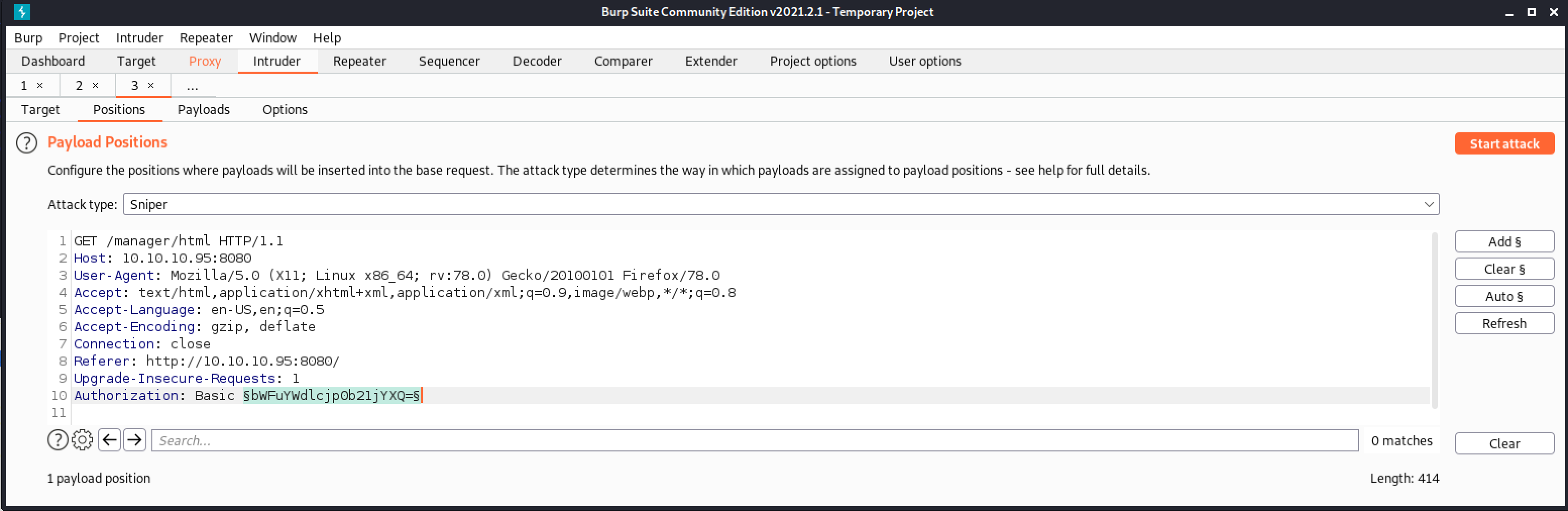This screenshot has height=511, width=1568.
Task: Click the Clear search button
Action: (1504, 443)
